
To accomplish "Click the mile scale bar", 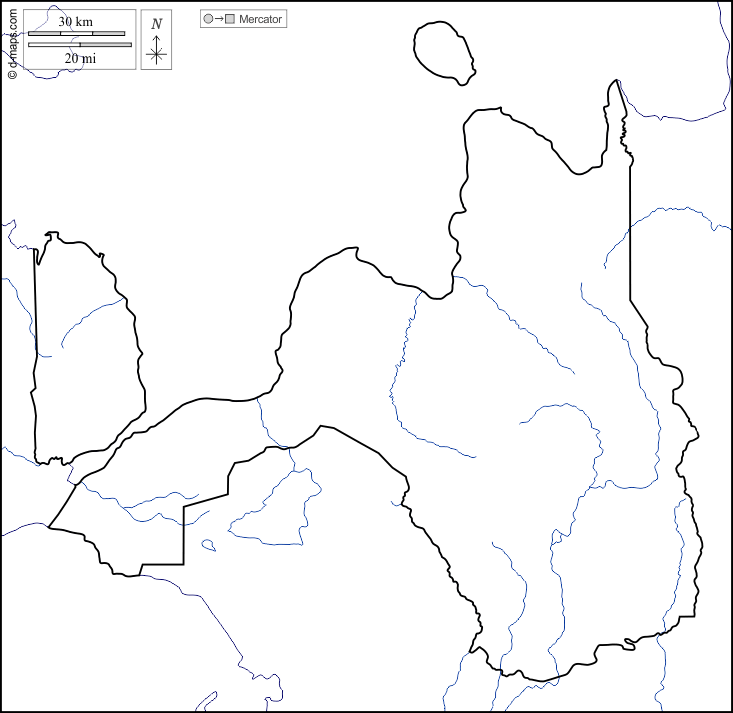I will click(80, 45).
